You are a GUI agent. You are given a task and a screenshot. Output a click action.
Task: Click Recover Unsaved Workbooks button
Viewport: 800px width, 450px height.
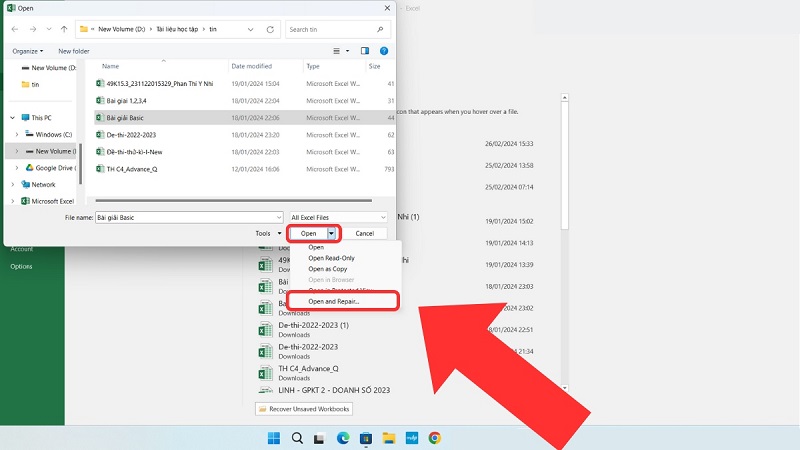pyautogui.click(x=304, y=409)
